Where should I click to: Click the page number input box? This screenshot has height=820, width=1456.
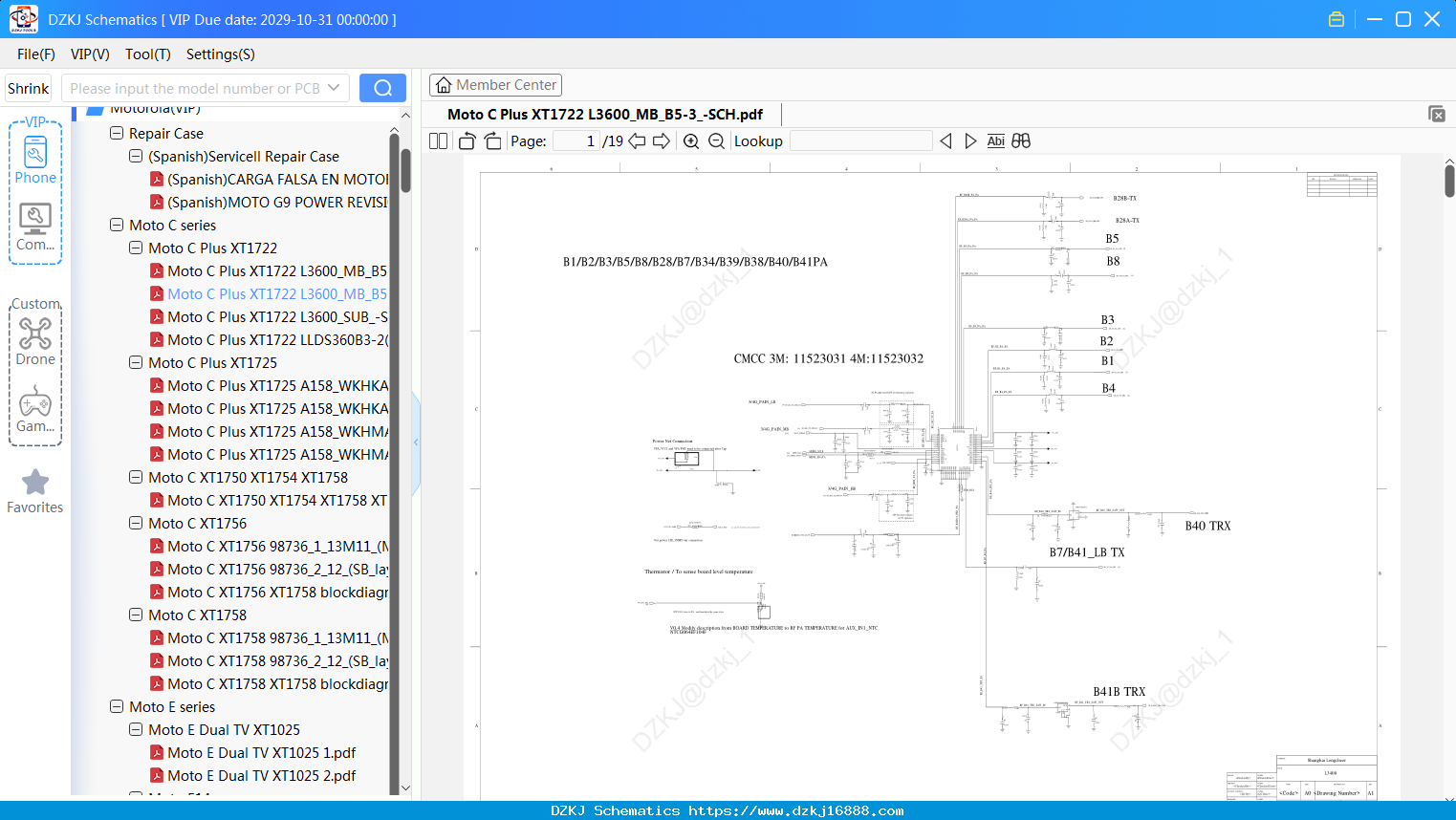pyautogui.click(x=576, y=141)
